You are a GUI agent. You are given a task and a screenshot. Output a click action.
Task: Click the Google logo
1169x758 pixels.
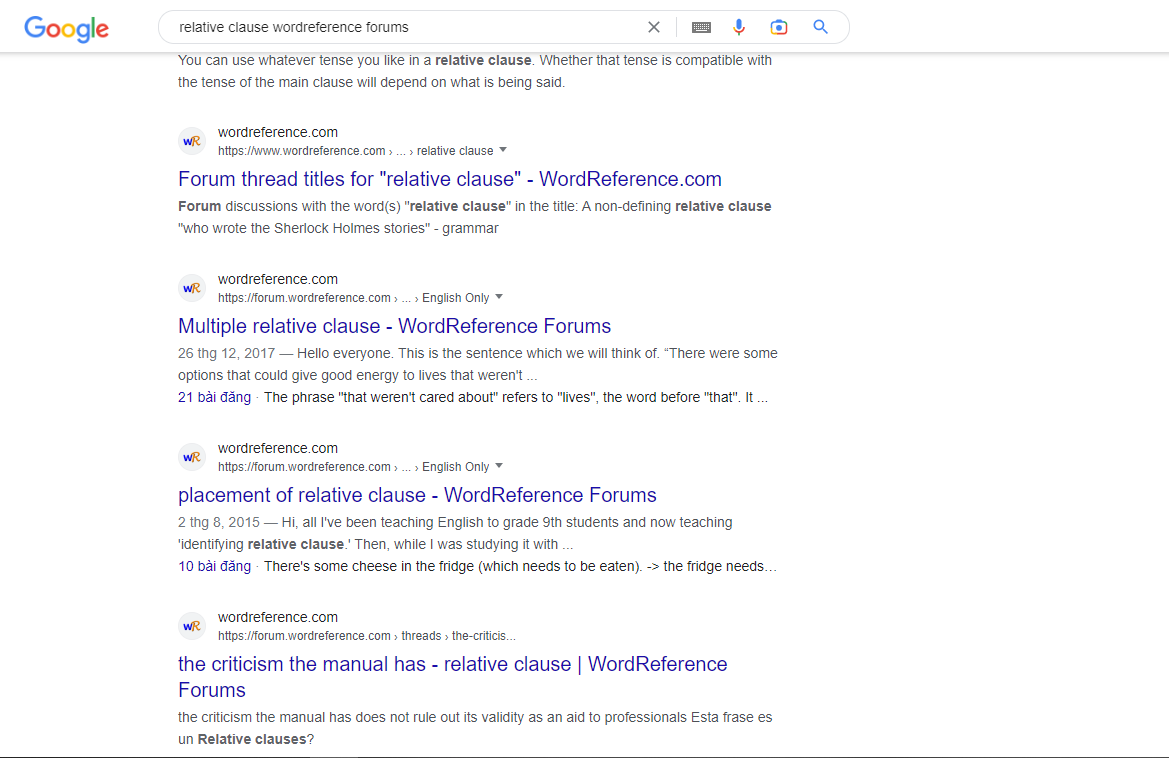click(66, 28)
